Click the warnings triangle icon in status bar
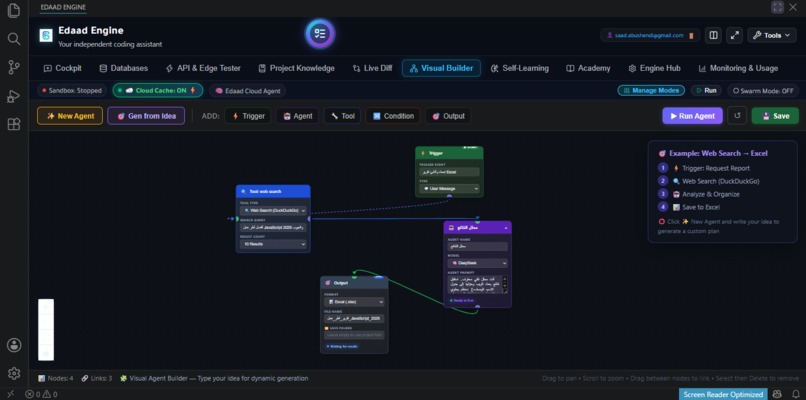Viewport: 806px width, 400px height. click(47, 394)
